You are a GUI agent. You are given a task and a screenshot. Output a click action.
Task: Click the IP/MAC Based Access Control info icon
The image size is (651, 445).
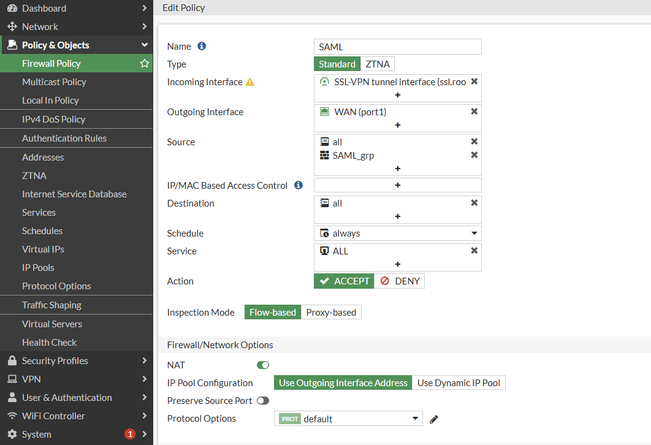(299, 186)
